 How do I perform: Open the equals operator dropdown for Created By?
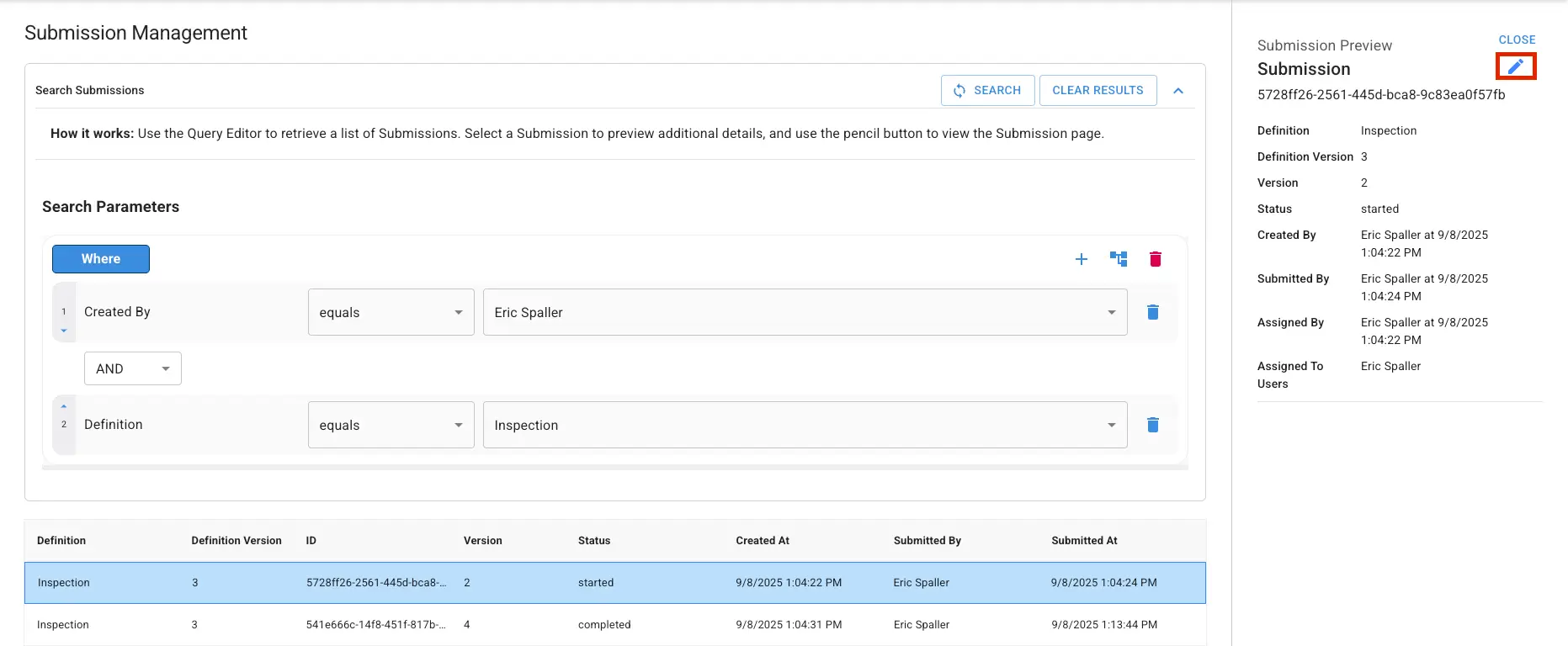[391, 312]
